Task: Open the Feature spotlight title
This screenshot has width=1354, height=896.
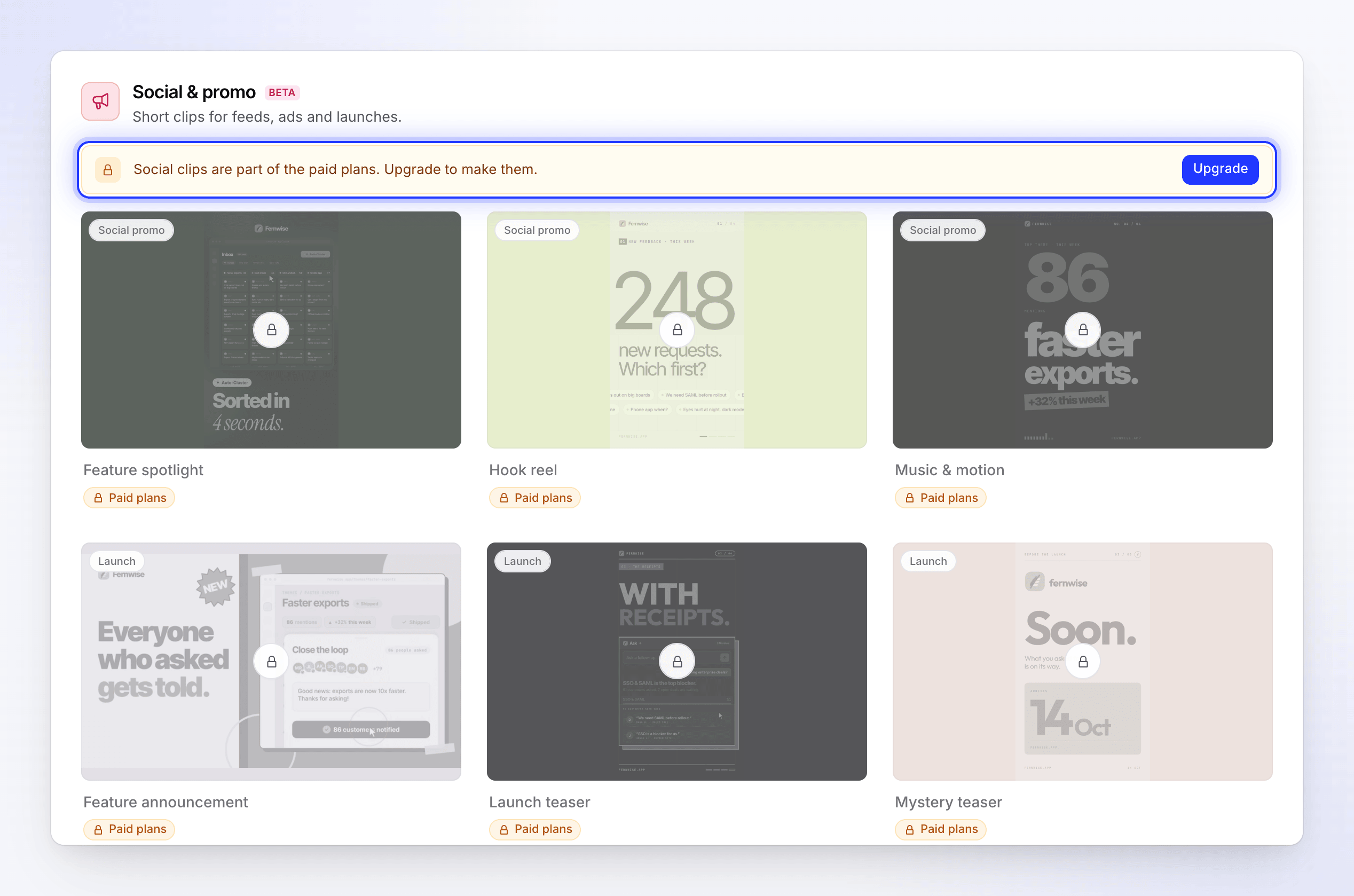Action: click(x=144, y=470)
